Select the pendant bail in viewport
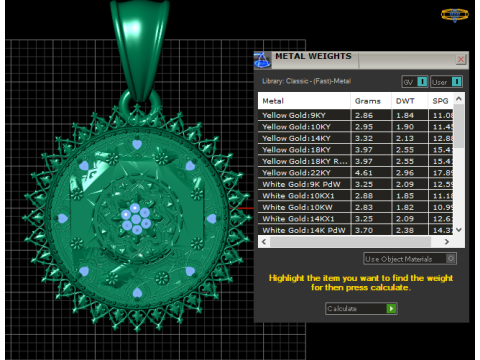This screenshot has height=360, width=480. coord(140,50)
